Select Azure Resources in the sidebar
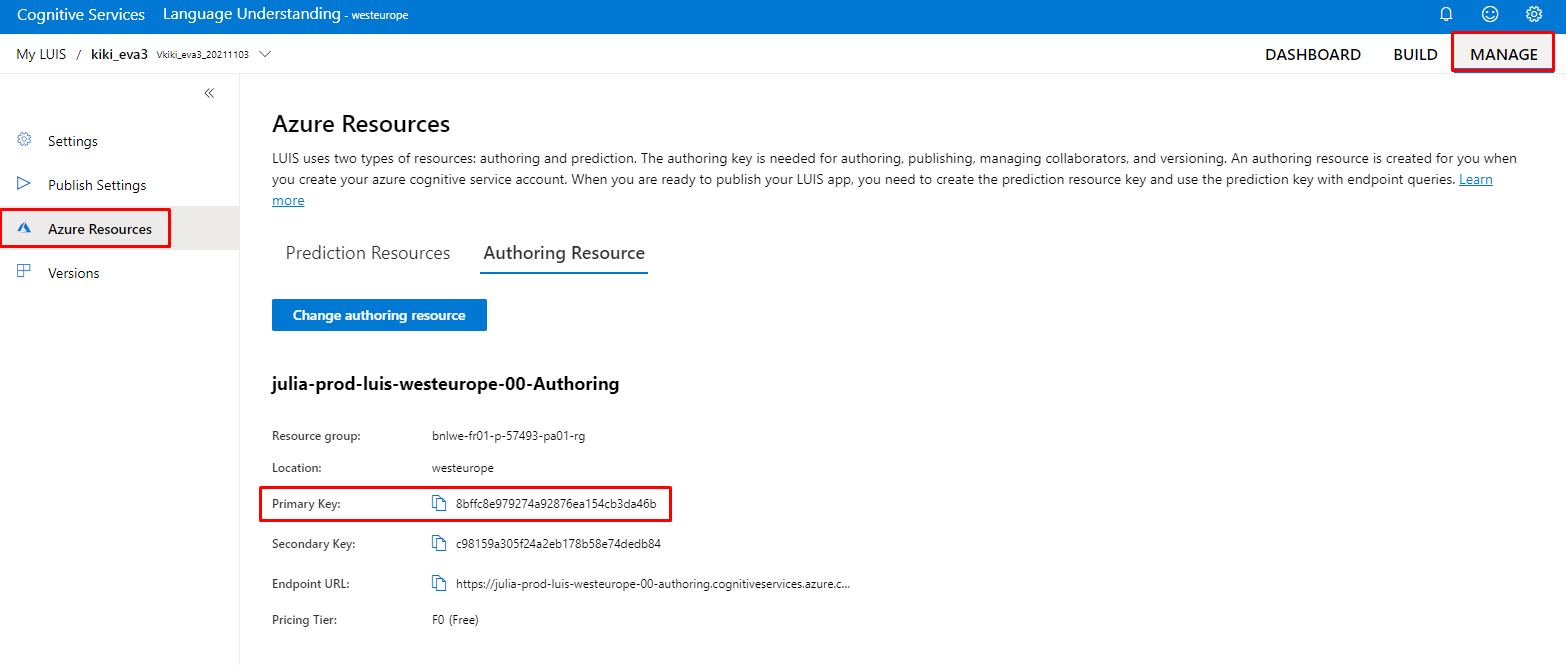 (x=99, y=229)
